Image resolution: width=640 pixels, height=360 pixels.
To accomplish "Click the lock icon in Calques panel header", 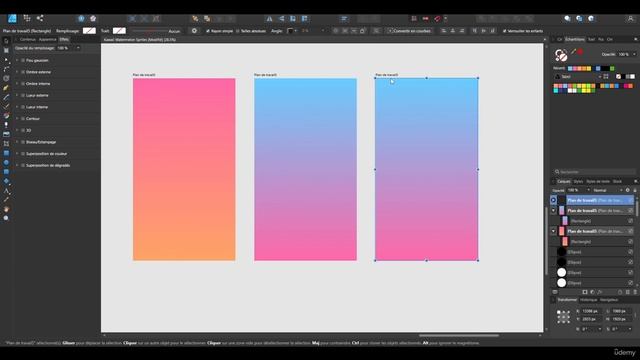I will coord(635,190).
